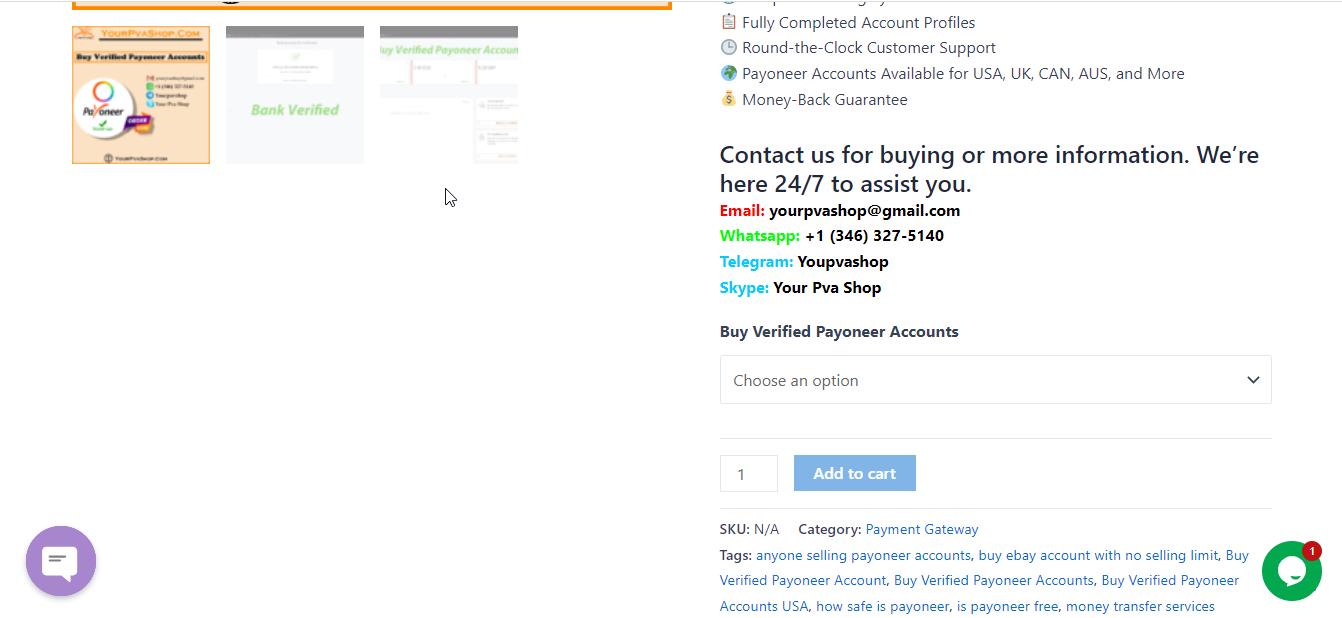Screen dimensions: 1342x618
Task: Open 'how safe is payoneer' tag
Action: [882, 606]
